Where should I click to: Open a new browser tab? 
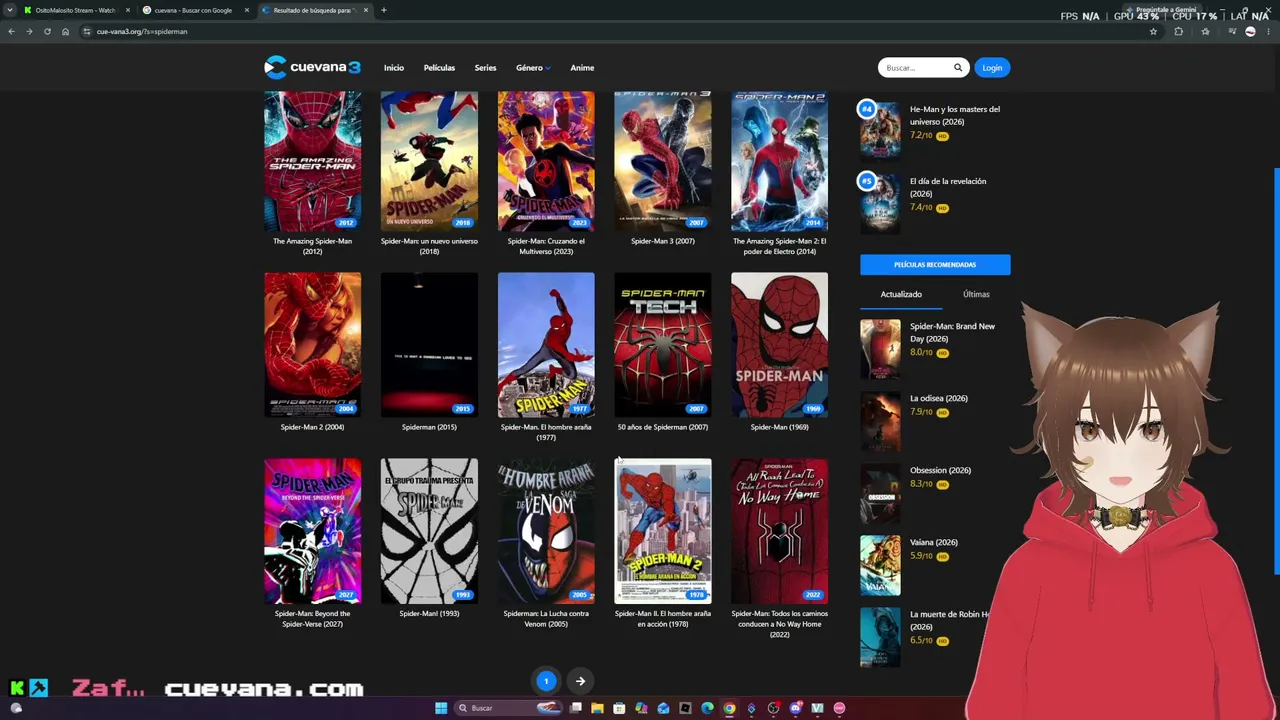click(x=384, y=10)
